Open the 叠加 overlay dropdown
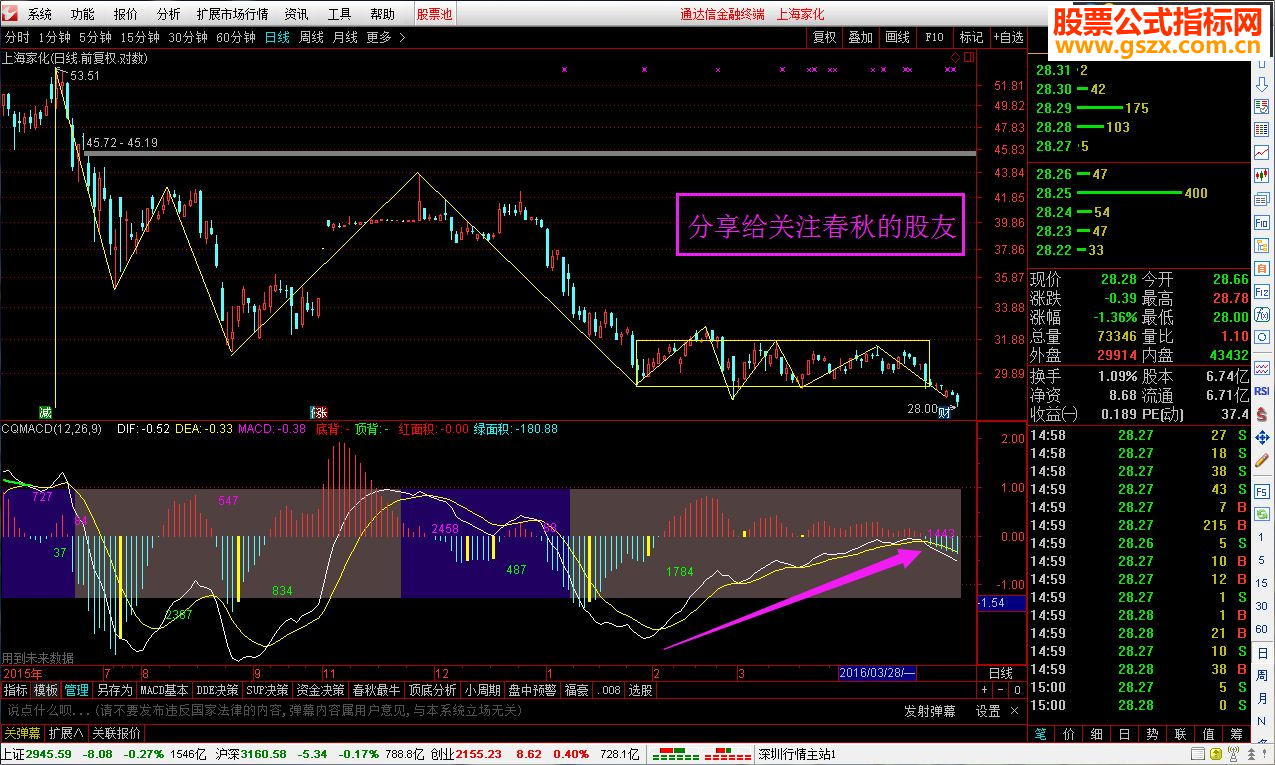The image size is (1275, 765). click(x=861, y=37)
